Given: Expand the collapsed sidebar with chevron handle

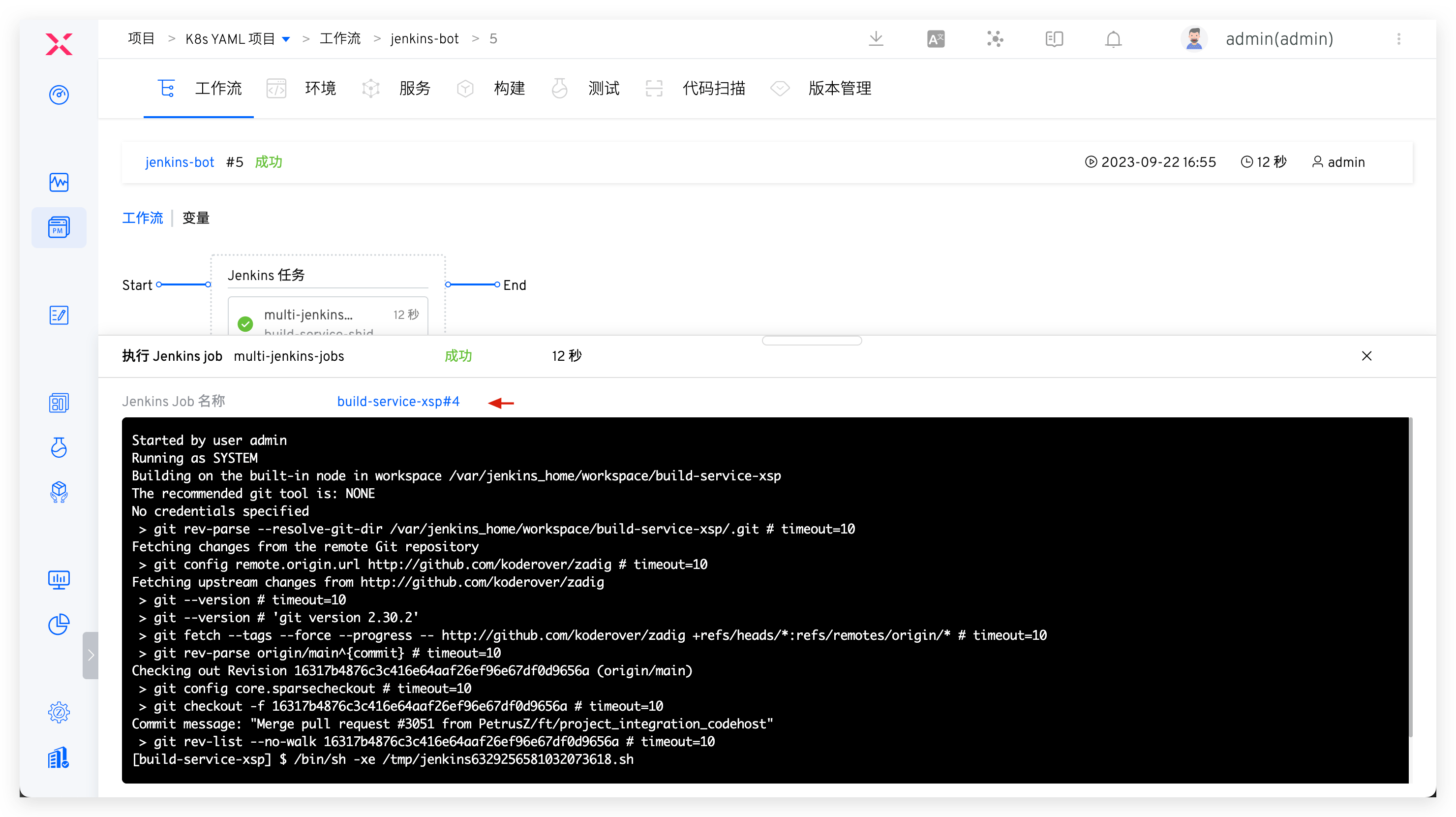Looking at the screenshot, I should point(91,655).
